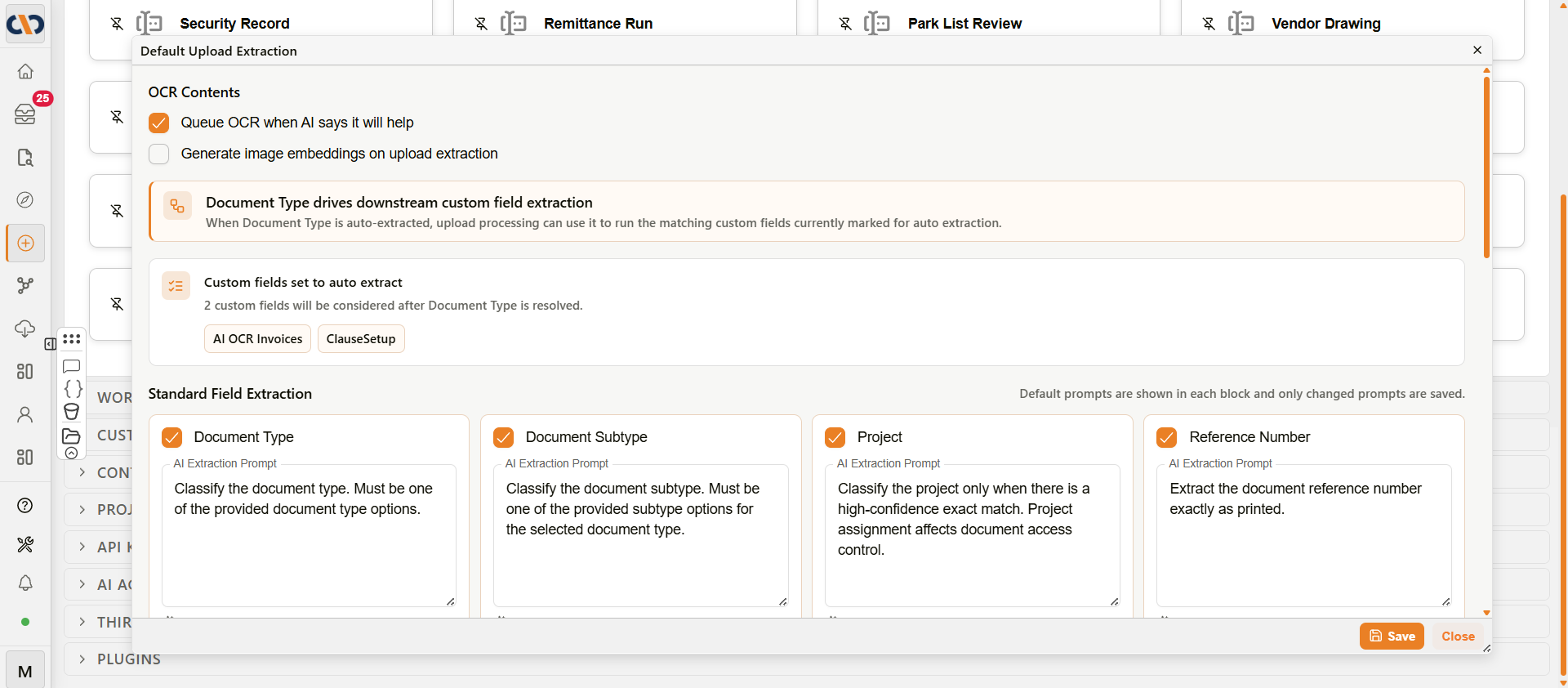Open the Park List Review card title
The width and height of the screenshot is (1568, 688).
click(964, 24)
